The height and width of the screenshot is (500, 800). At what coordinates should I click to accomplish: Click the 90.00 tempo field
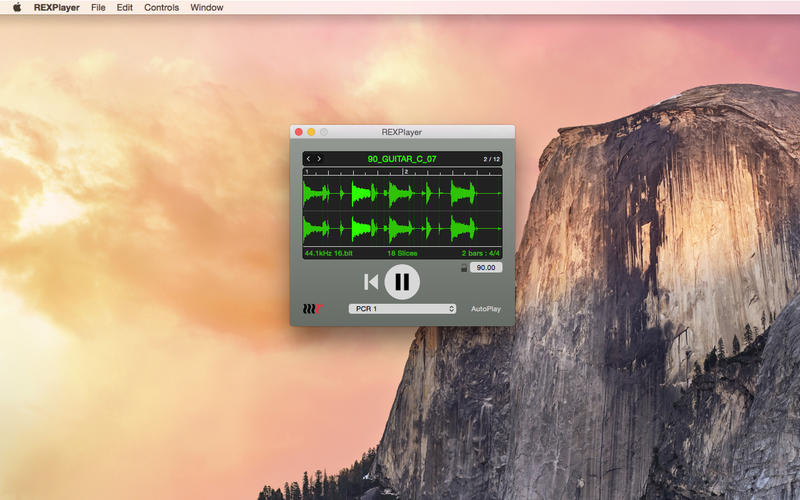pyautogui.click(x=486, y=267)
